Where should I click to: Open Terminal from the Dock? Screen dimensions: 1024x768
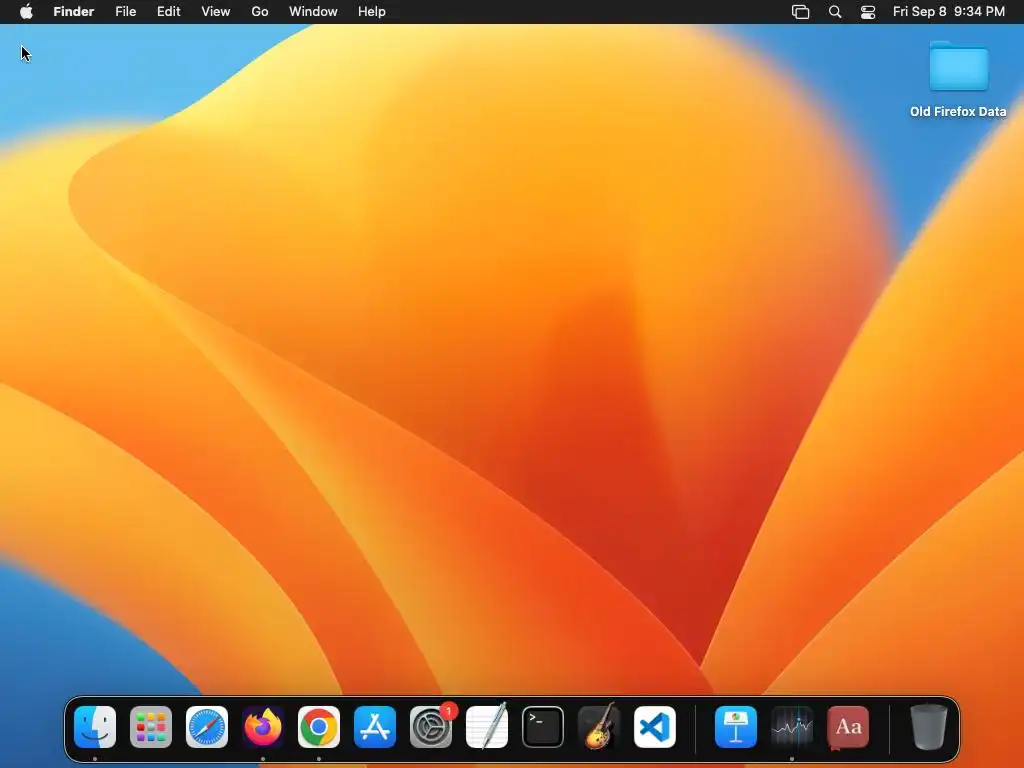click(543, 727)
